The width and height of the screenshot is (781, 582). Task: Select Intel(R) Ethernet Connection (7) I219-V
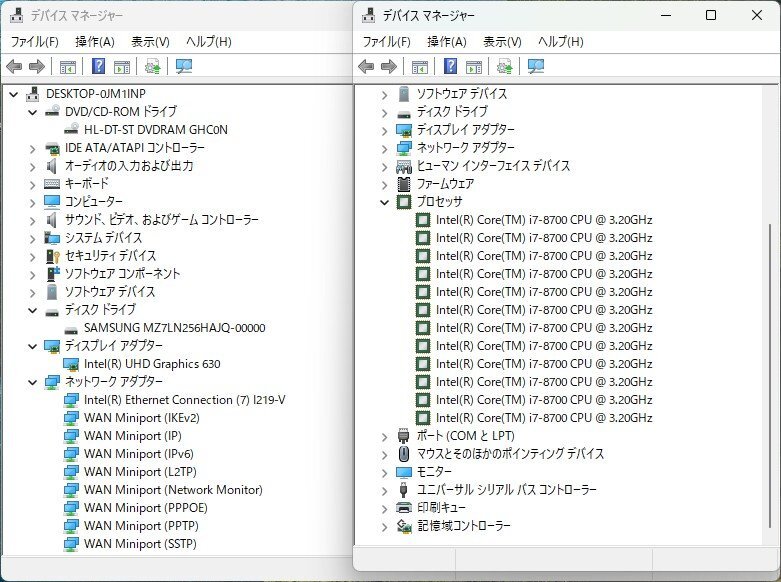(184, 400)
